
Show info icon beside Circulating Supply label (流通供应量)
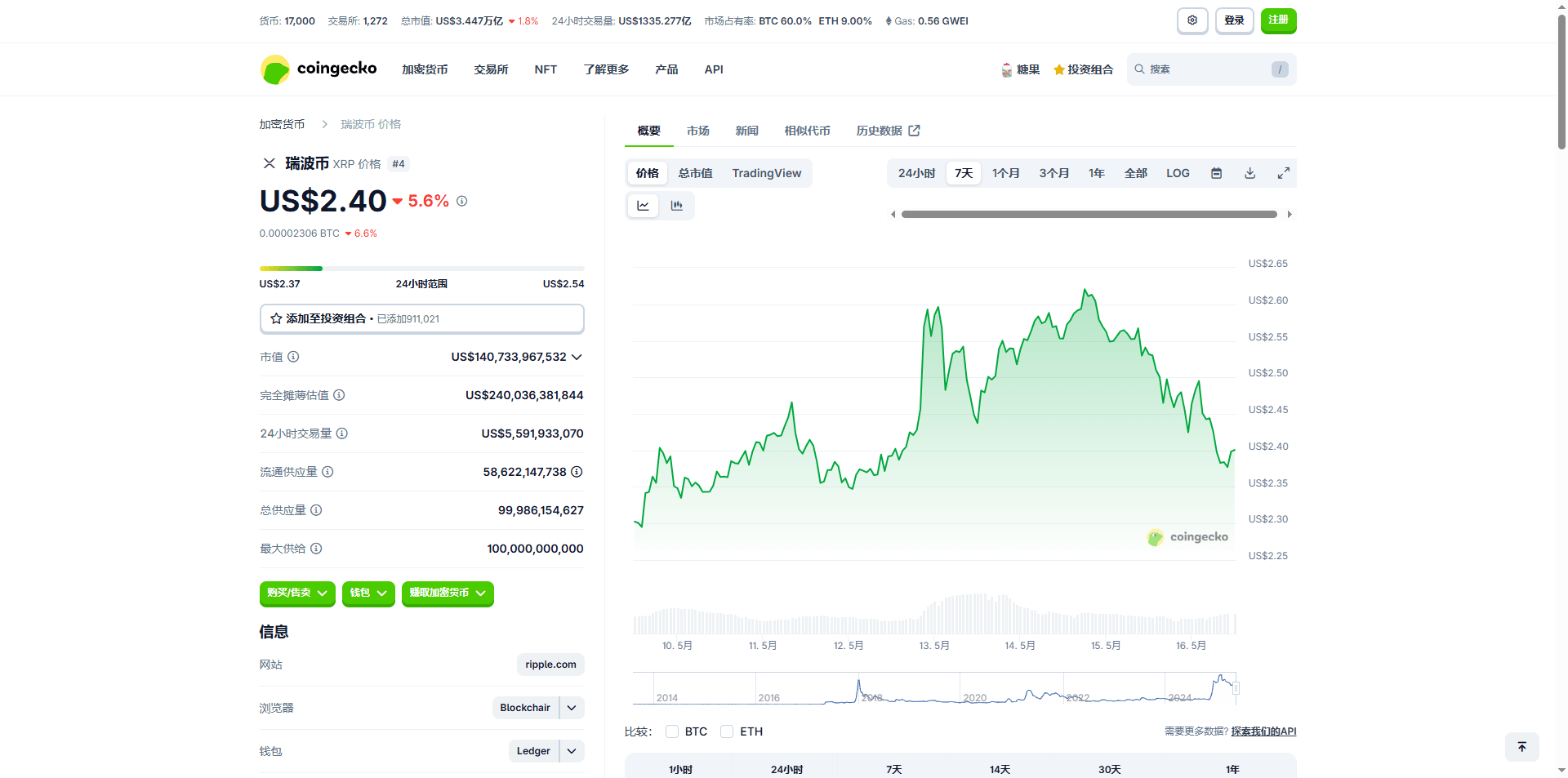pos(327,472)
